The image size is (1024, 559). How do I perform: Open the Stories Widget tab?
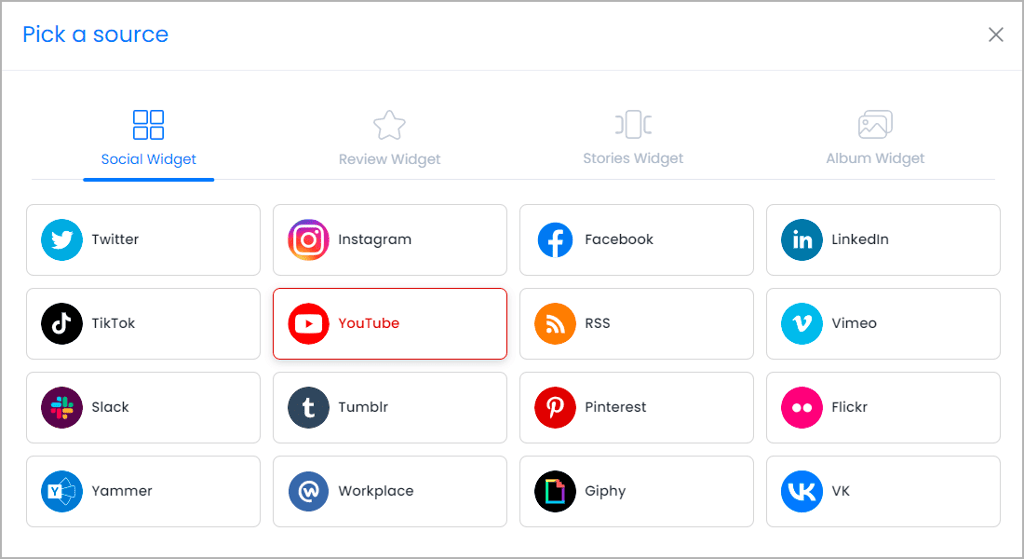click(633, 138)
